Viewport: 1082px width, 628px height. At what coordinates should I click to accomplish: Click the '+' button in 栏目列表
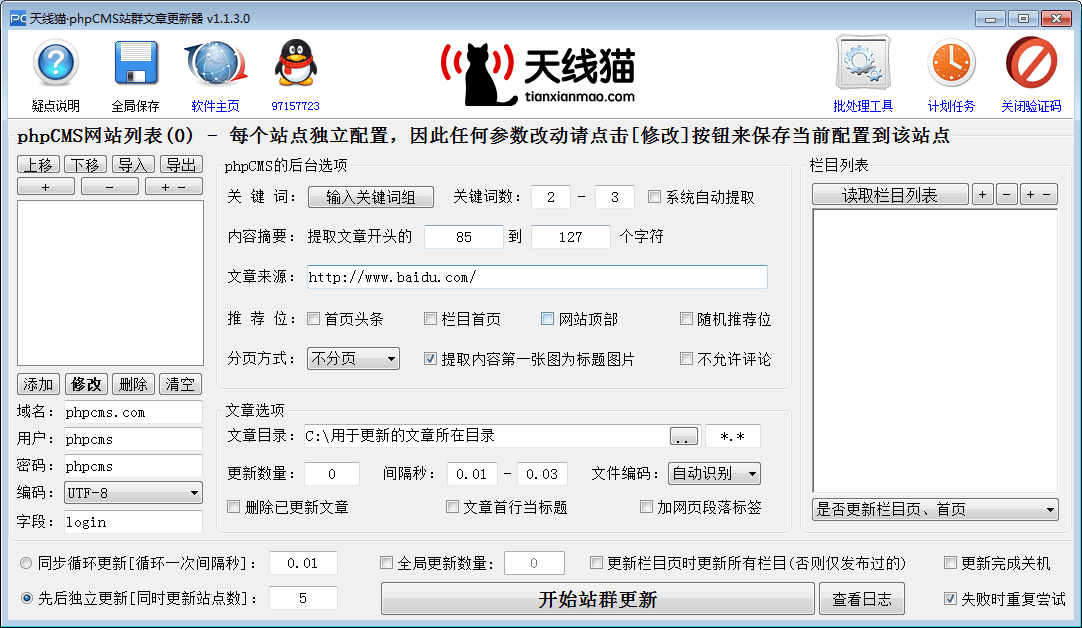[x=983, y=195]
